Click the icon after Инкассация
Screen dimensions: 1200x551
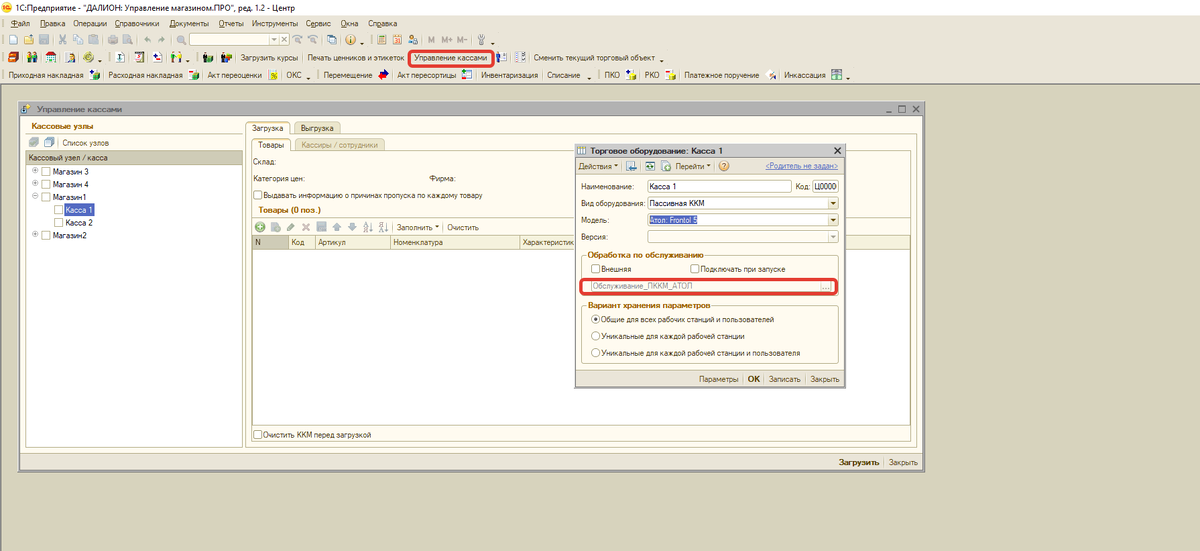pyautogui.click(x=836, y=75)
